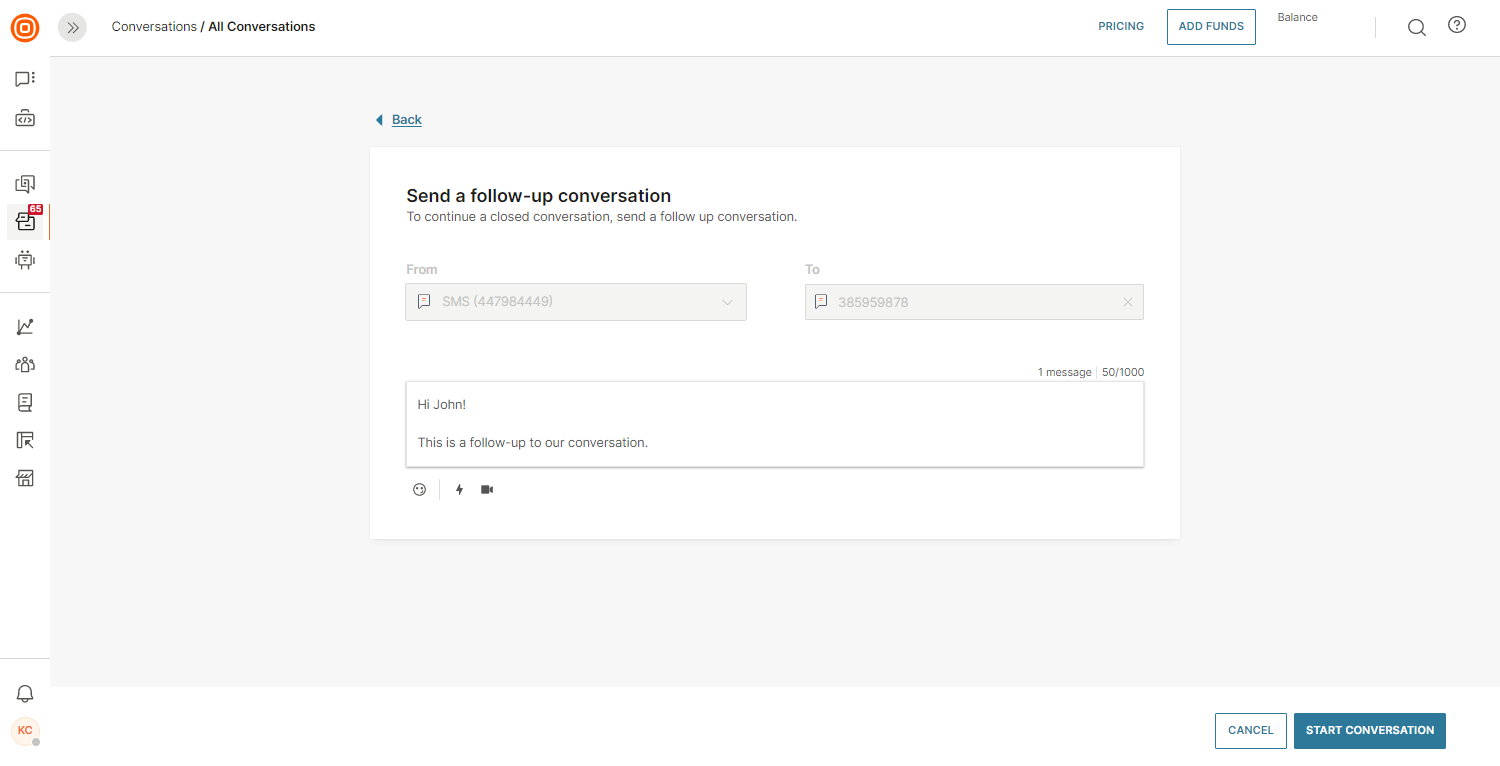Open the Pricing link
Viewport: 1500px width, 766px height.
pyautogui.click(x=1121, y=27)
